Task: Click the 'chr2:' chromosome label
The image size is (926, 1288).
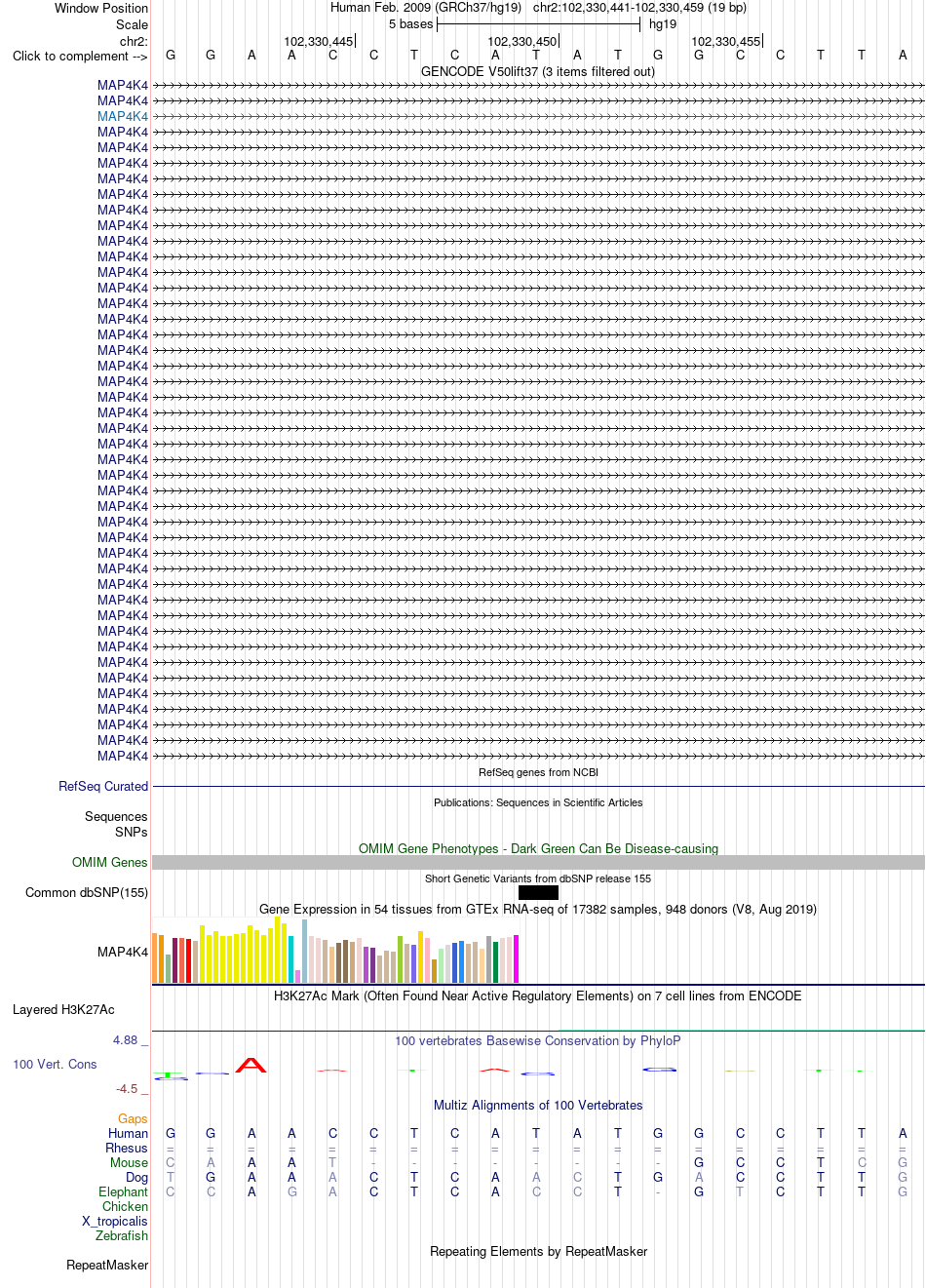Action: pos(134,41)
